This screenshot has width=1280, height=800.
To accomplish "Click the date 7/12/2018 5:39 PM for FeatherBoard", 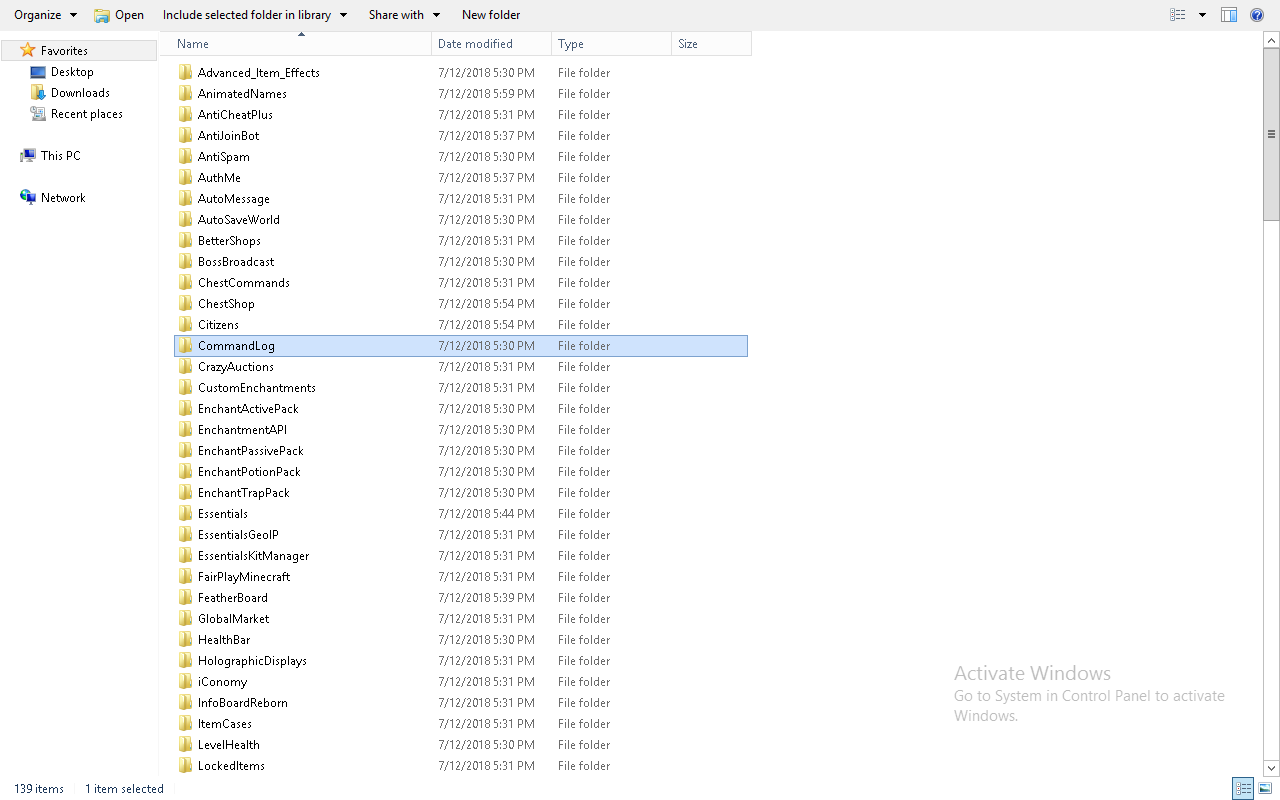I will (486, 598).
